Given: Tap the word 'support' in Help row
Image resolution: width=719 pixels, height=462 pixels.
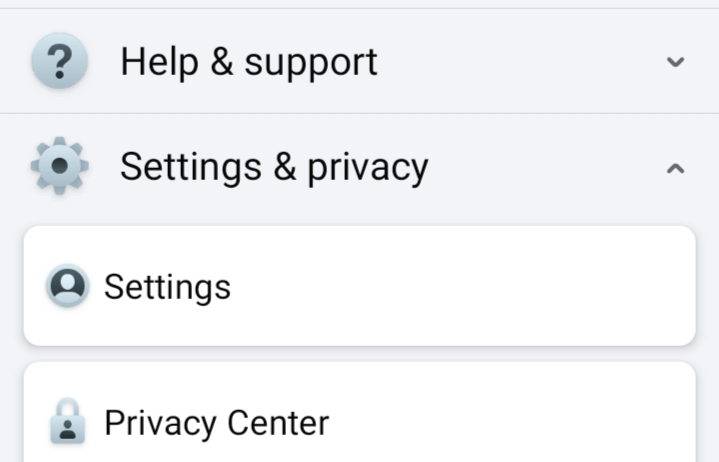Looking at the screenshot, I should click(311, 64).
